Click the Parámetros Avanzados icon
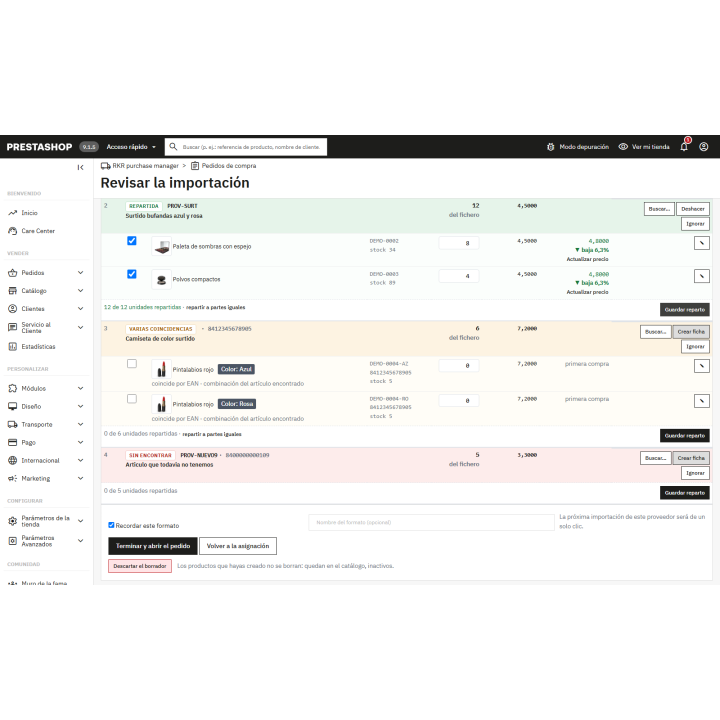 tap(12, 541)
